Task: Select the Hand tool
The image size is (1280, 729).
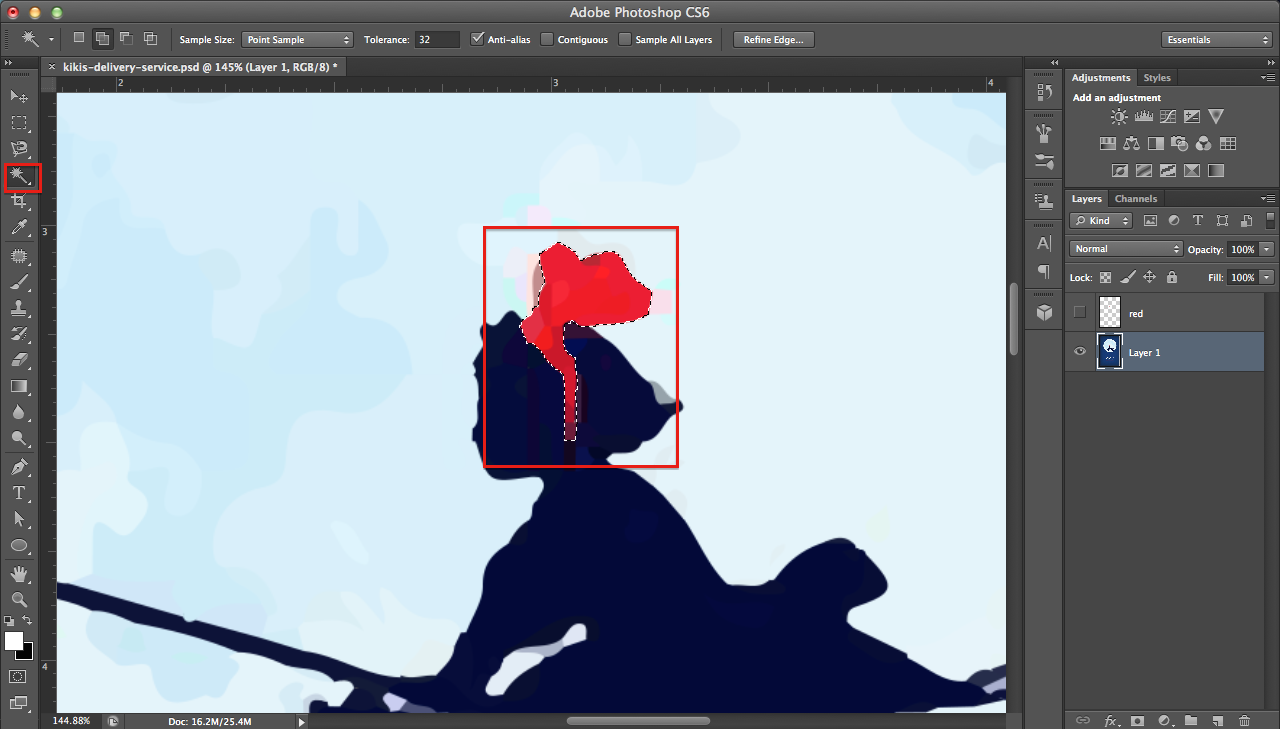Action: 19,574
